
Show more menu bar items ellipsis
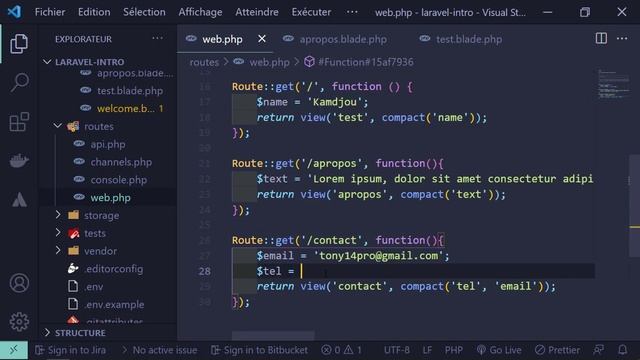[352, 12]
